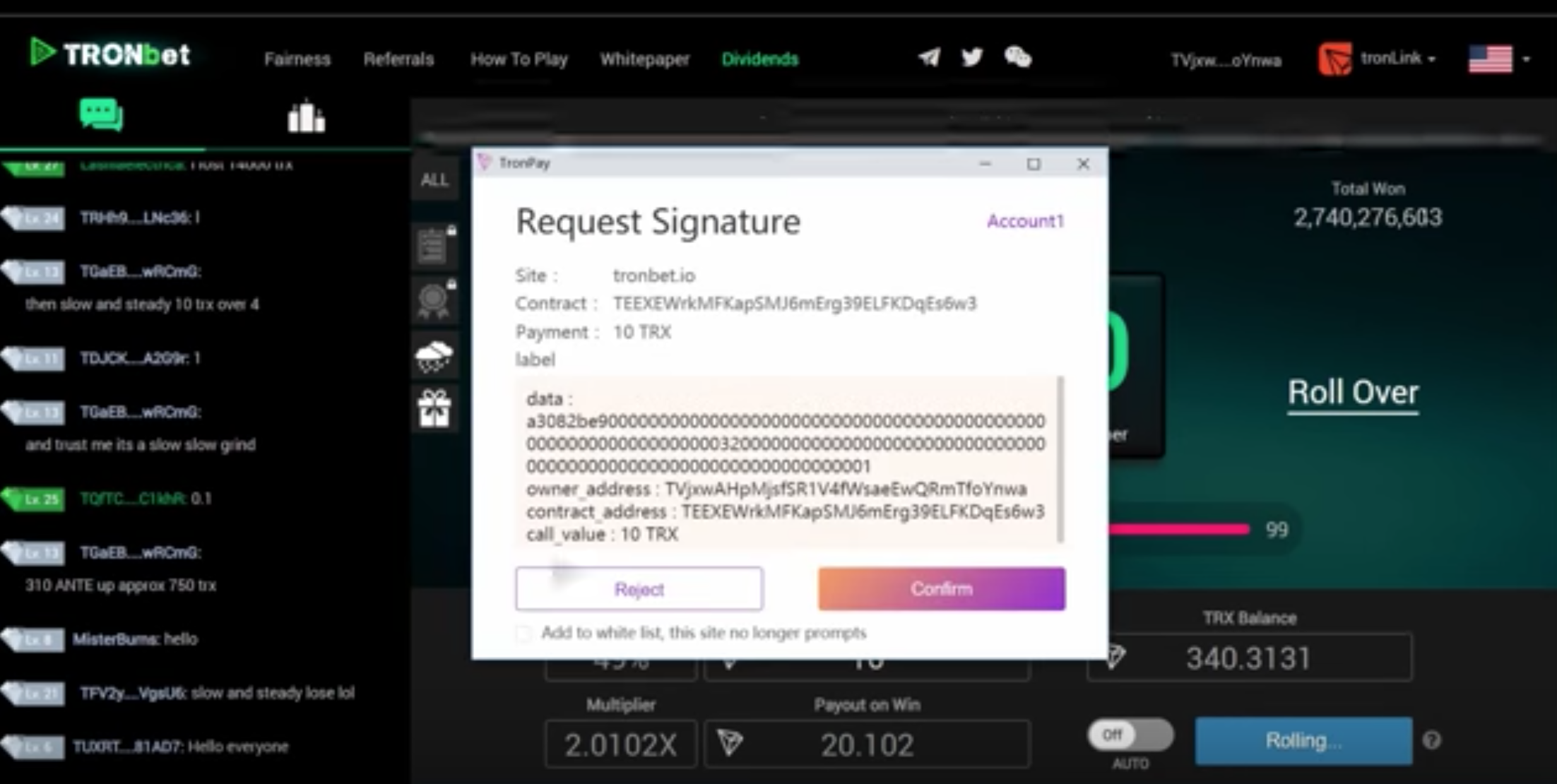Click the tronLink fox icon
This screenshot has width=1557, height=784.
click(1334, 59)
